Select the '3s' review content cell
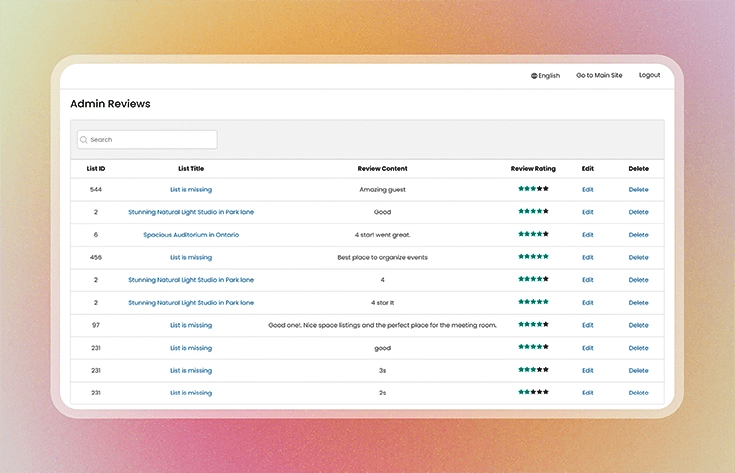The width and height of the screenshot is (735, 473). 382,370
